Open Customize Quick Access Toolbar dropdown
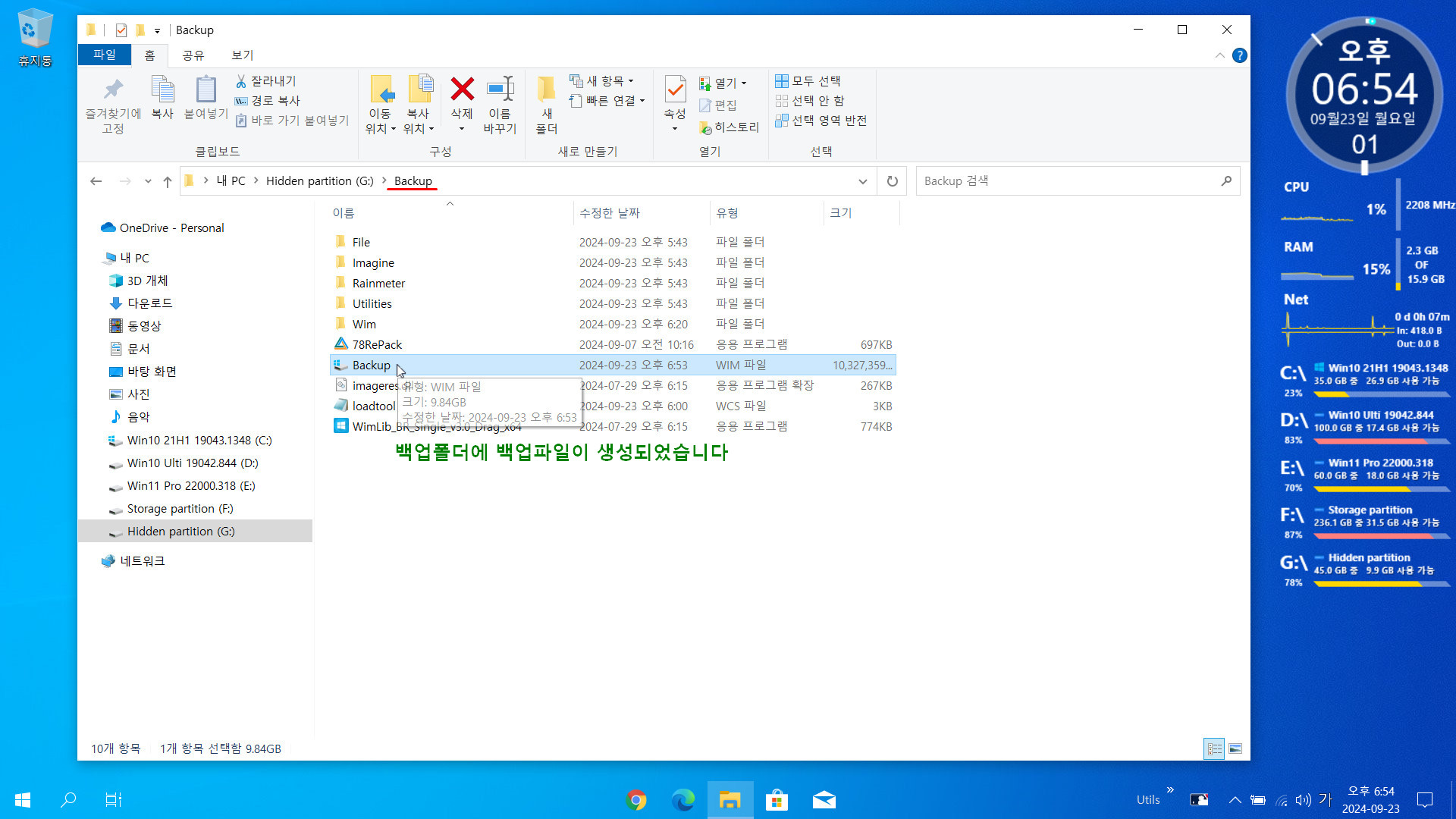This screenshot has width=1456, height=819. point(158,31)
